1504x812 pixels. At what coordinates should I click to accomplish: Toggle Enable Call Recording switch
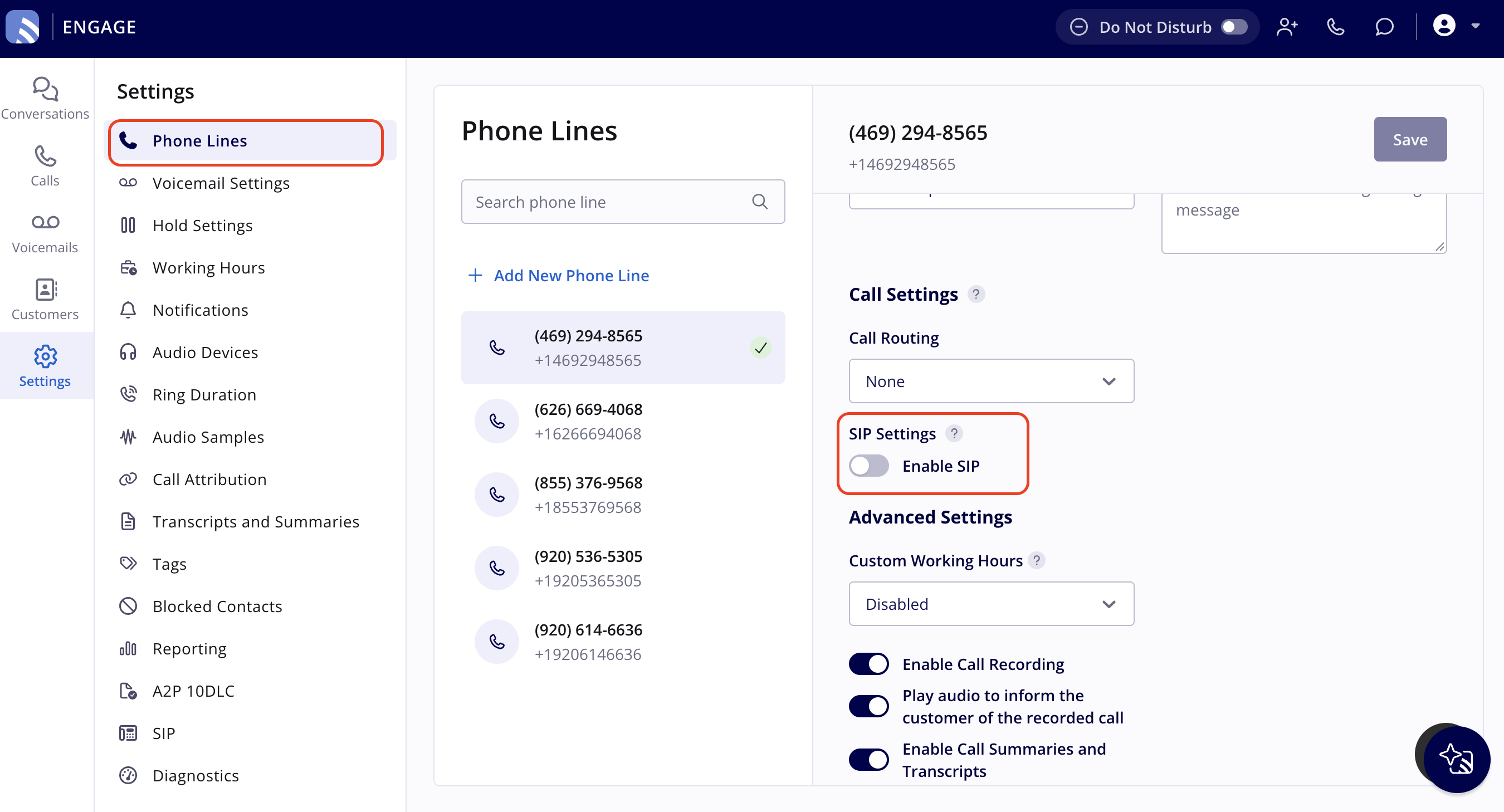point(869,664)
